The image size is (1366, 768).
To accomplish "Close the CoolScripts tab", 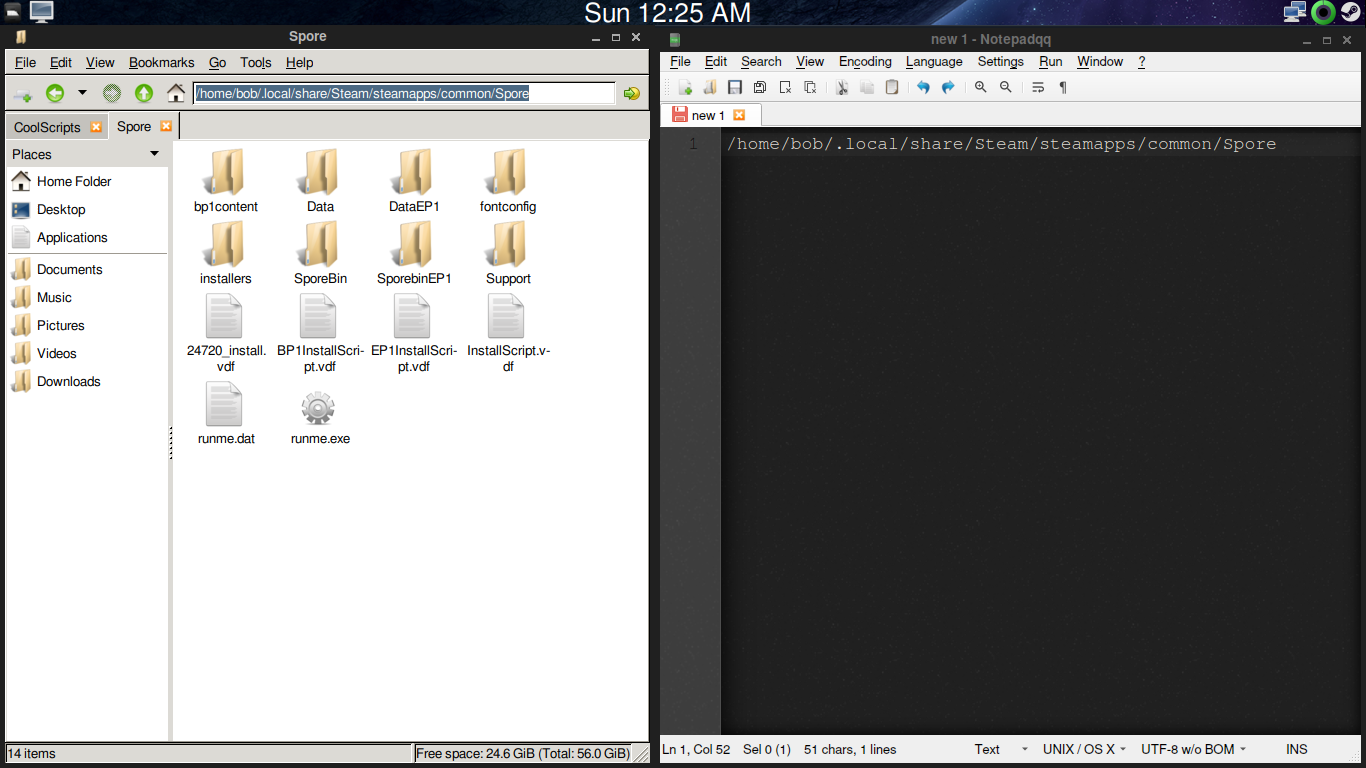I will click(96, 127).
